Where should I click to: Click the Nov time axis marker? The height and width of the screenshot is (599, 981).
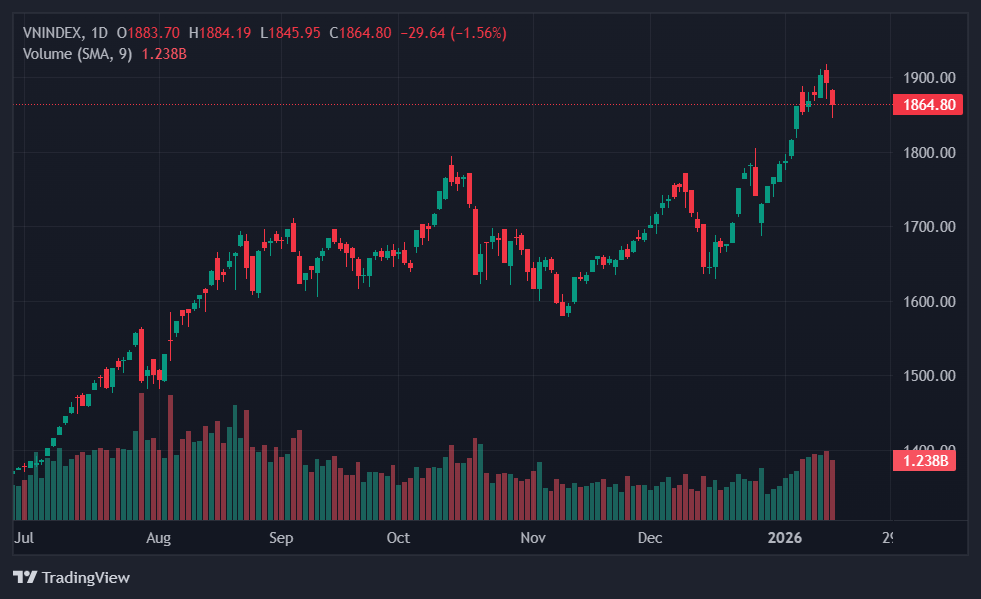[x=532, y=539]
